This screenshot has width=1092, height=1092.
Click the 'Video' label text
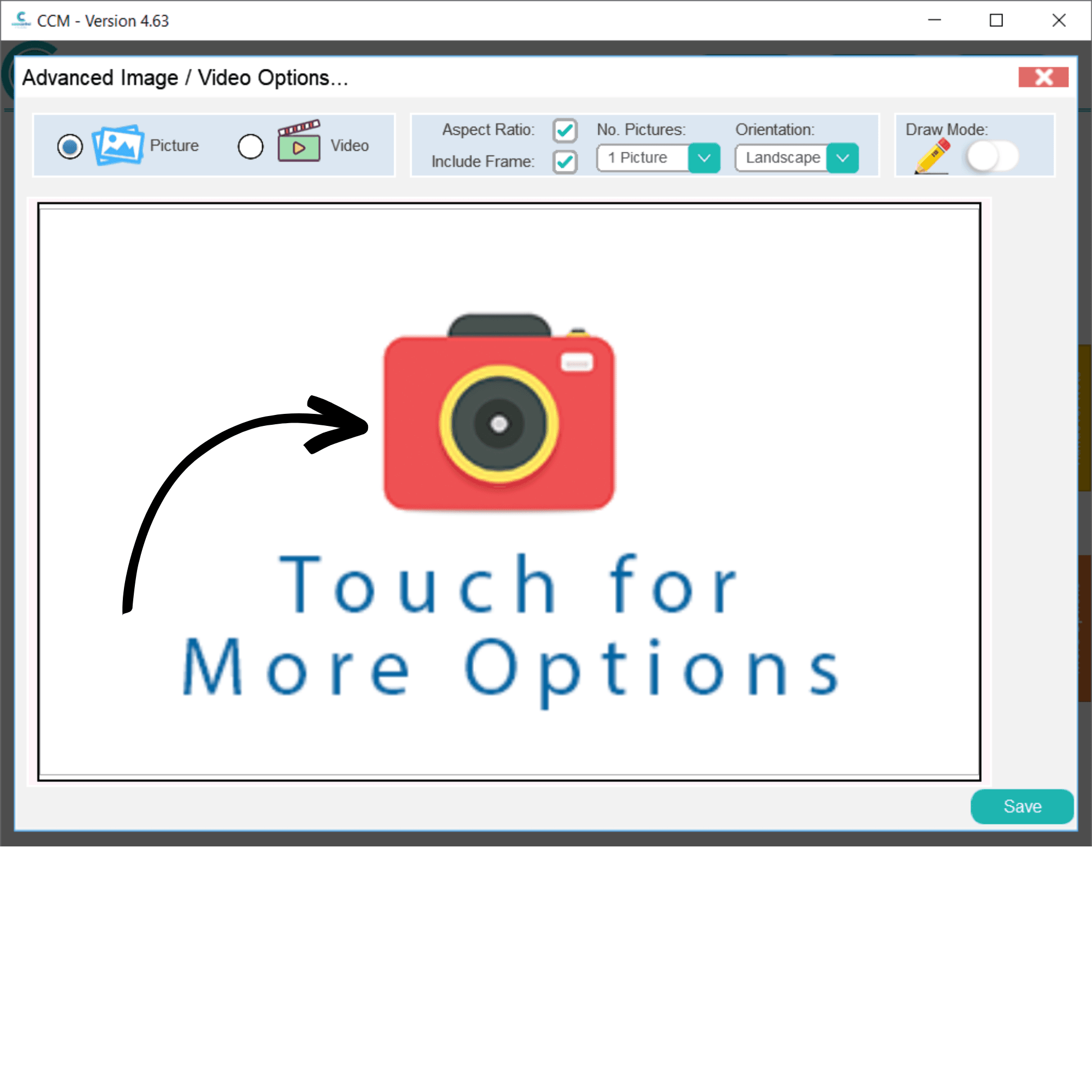coord(350,146)
